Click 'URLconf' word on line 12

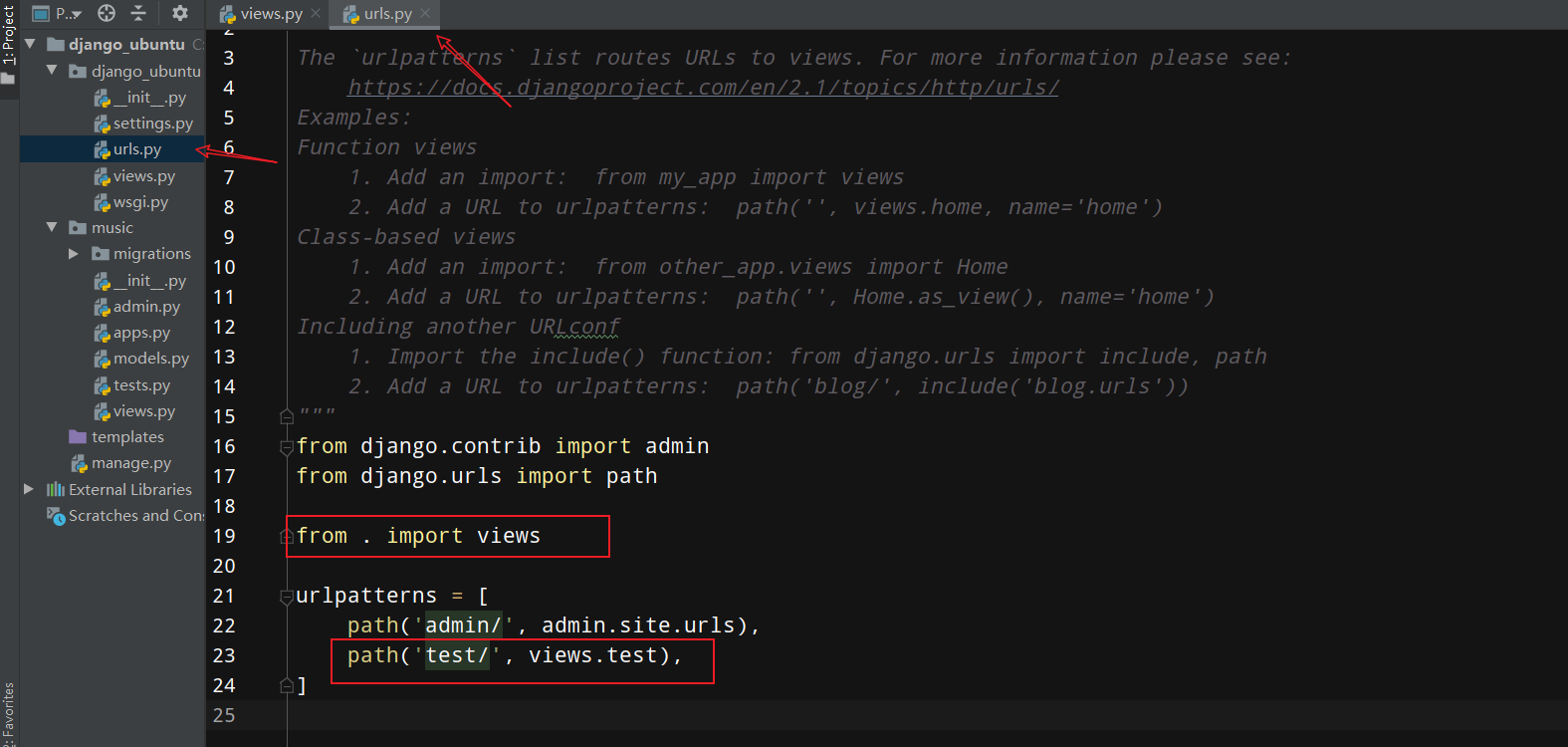(574, 327)
